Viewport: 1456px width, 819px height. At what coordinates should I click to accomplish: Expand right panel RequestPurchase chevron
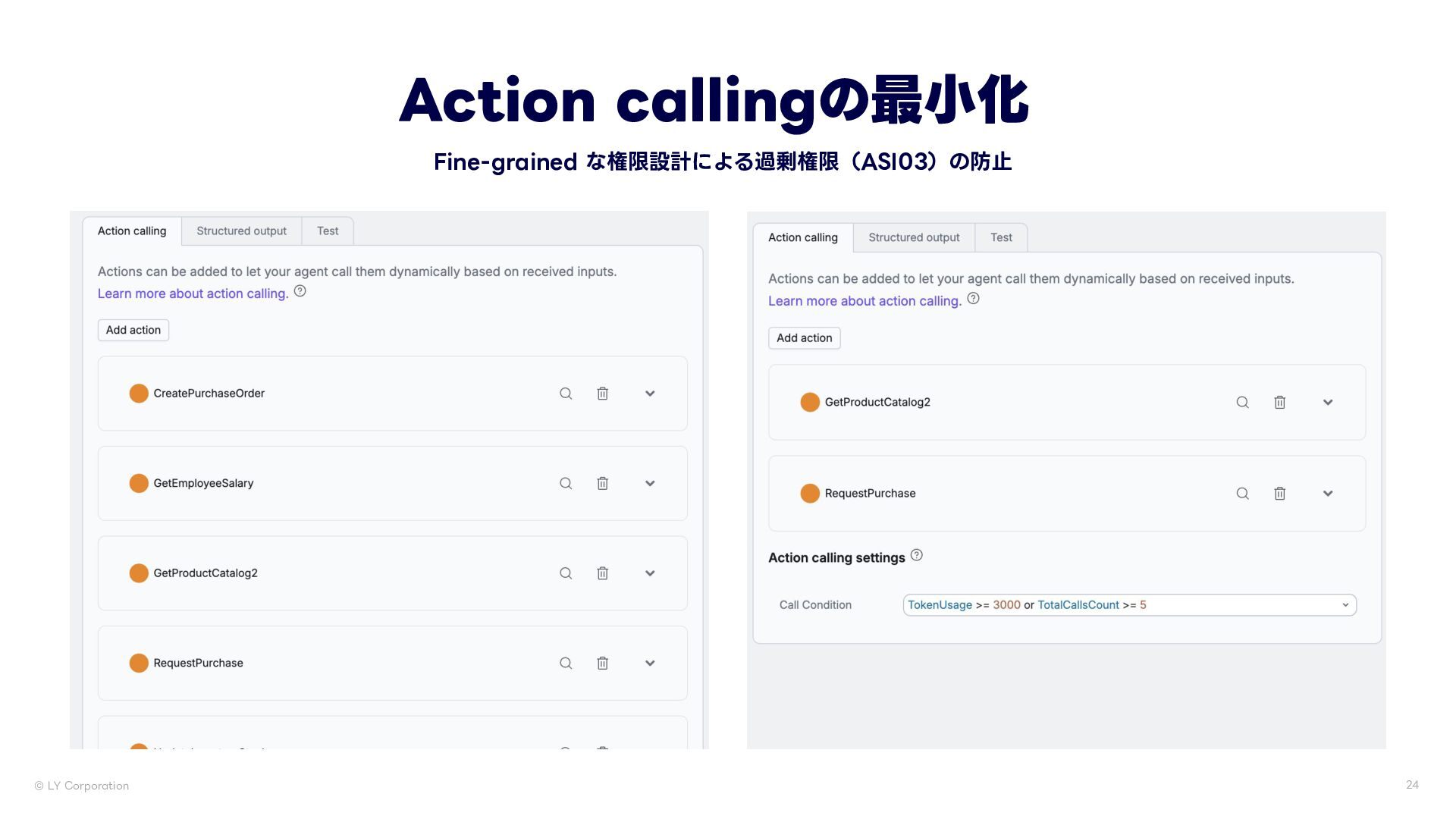1328,494
